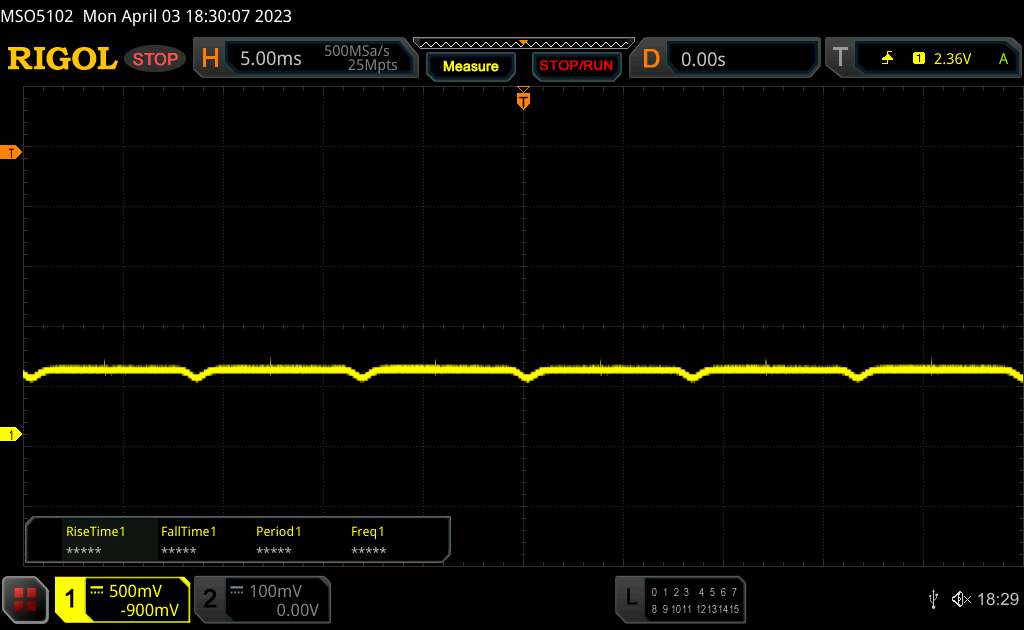The height and width of the screenshot is (630, 1024).
Task: Click the yellow channel 1 ground marker
Action: (x=10, y=434)
